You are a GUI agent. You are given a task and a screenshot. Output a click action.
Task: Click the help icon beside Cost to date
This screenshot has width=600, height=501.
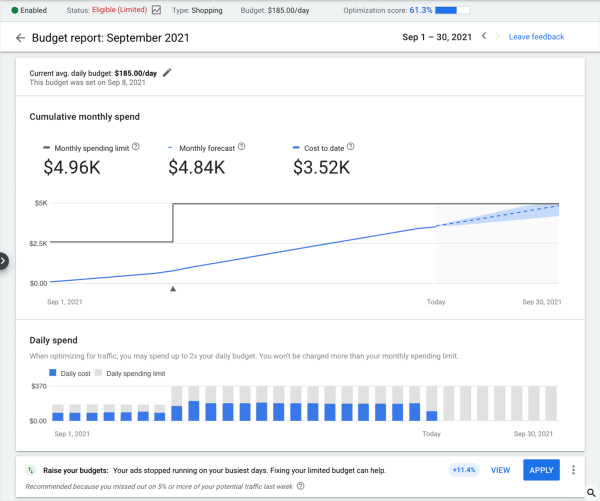351,147
